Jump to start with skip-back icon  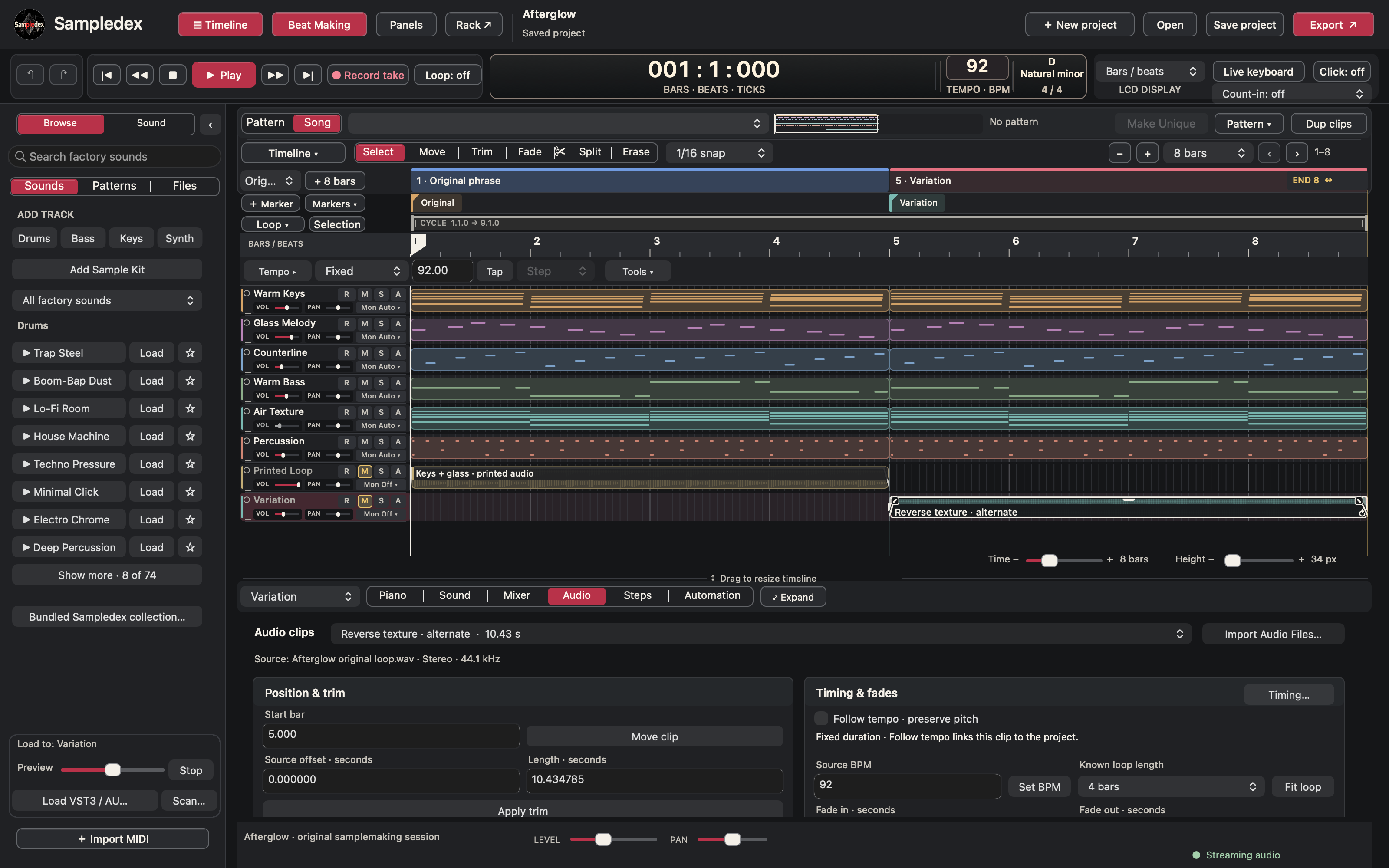coord(106,75)
